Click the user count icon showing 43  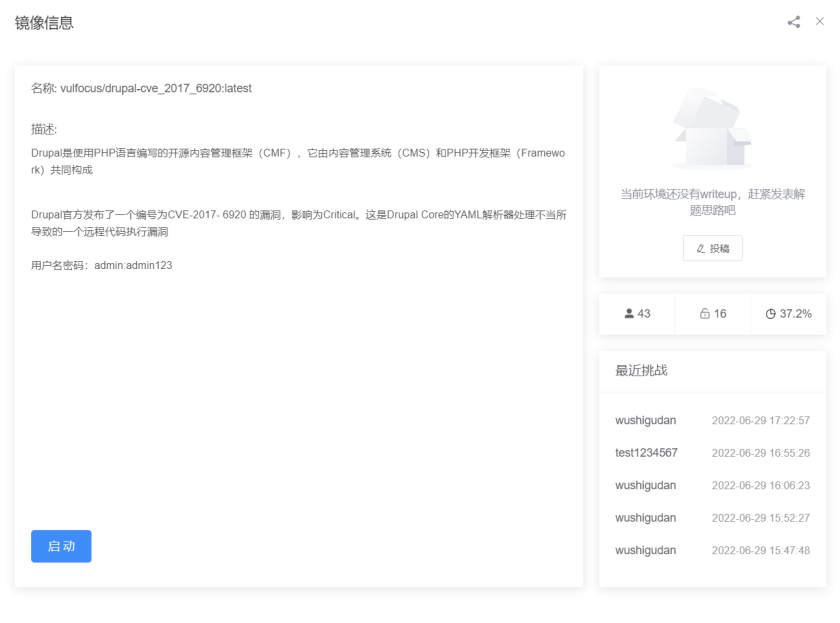click(629, 313)
